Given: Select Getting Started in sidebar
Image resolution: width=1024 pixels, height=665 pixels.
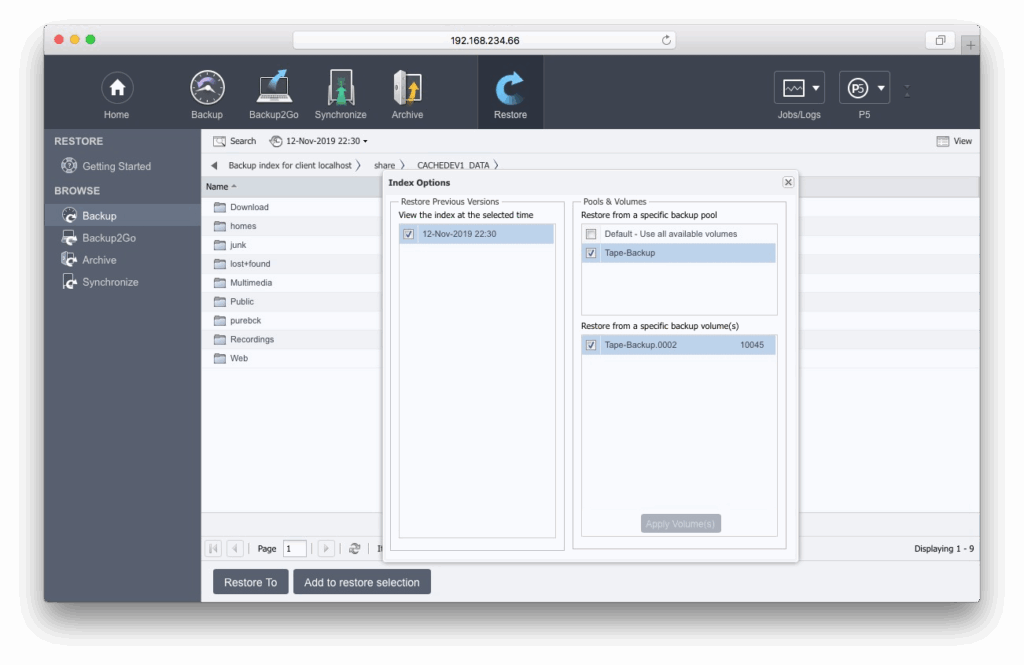Looking at the screenshot, I should click(x=116, y=166).
